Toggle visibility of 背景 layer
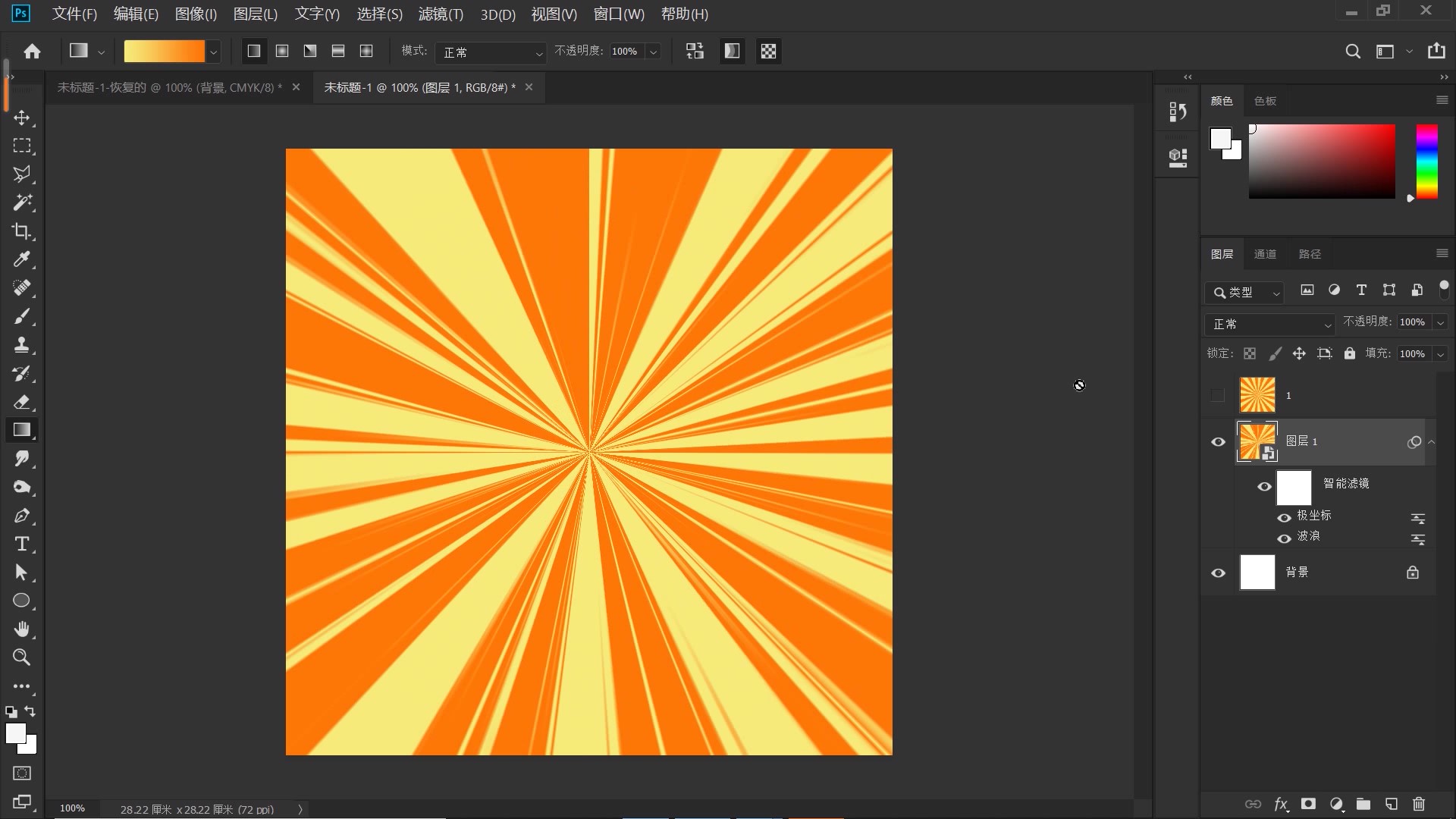 click(1219, 572)
